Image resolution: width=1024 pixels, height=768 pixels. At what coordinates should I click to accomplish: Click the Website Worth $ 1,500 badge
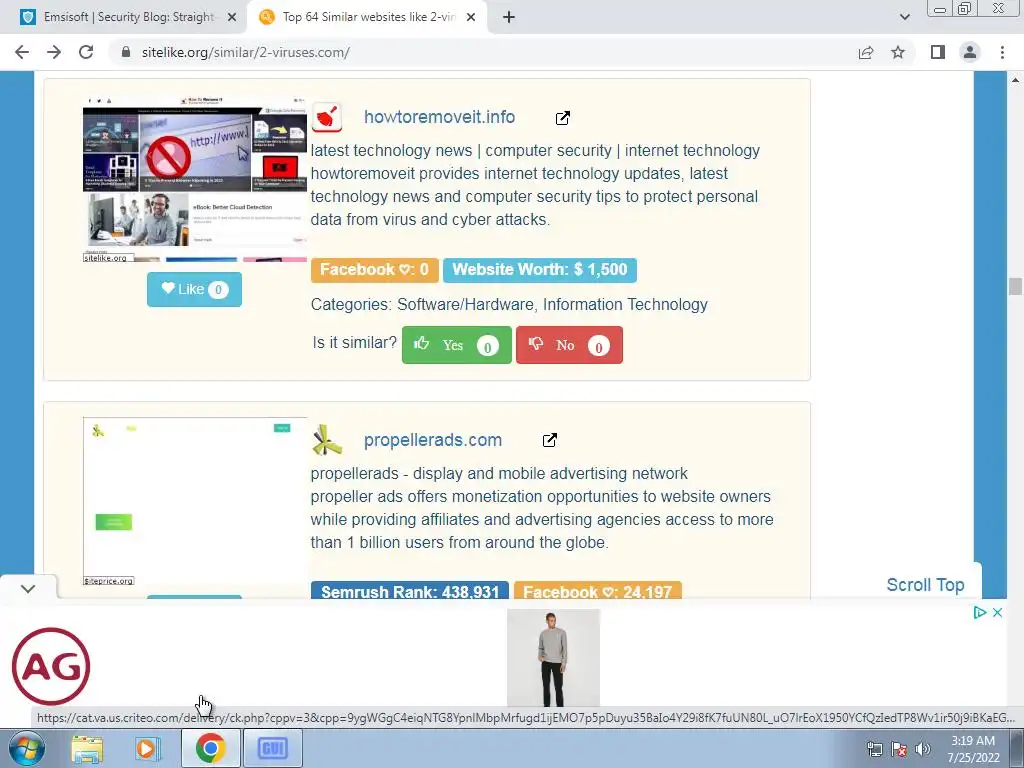(x=539, y=270)
